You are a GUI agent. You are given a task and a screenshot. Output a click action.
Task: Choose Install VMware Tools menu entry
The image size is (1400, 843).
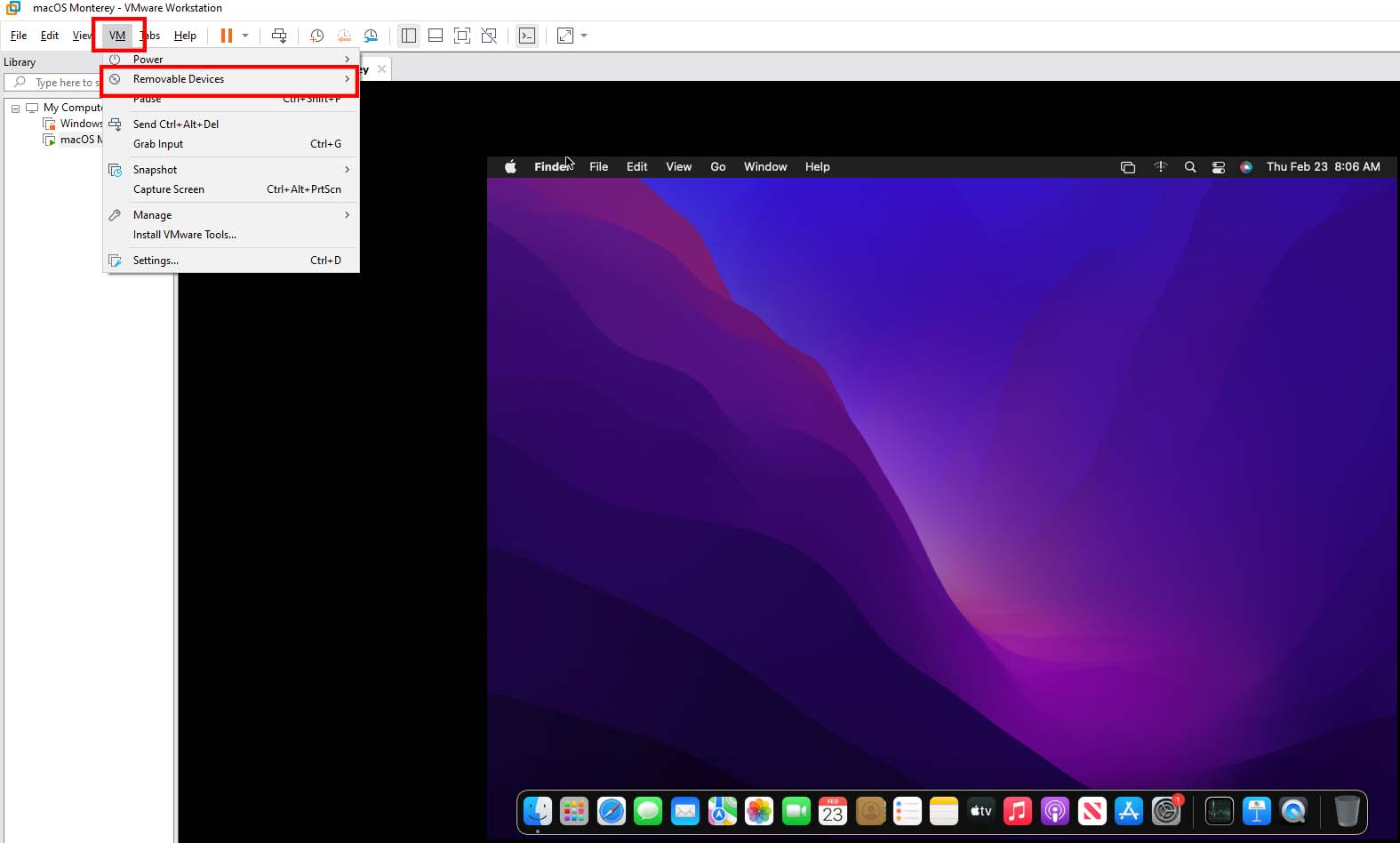(x=185, y=235)
